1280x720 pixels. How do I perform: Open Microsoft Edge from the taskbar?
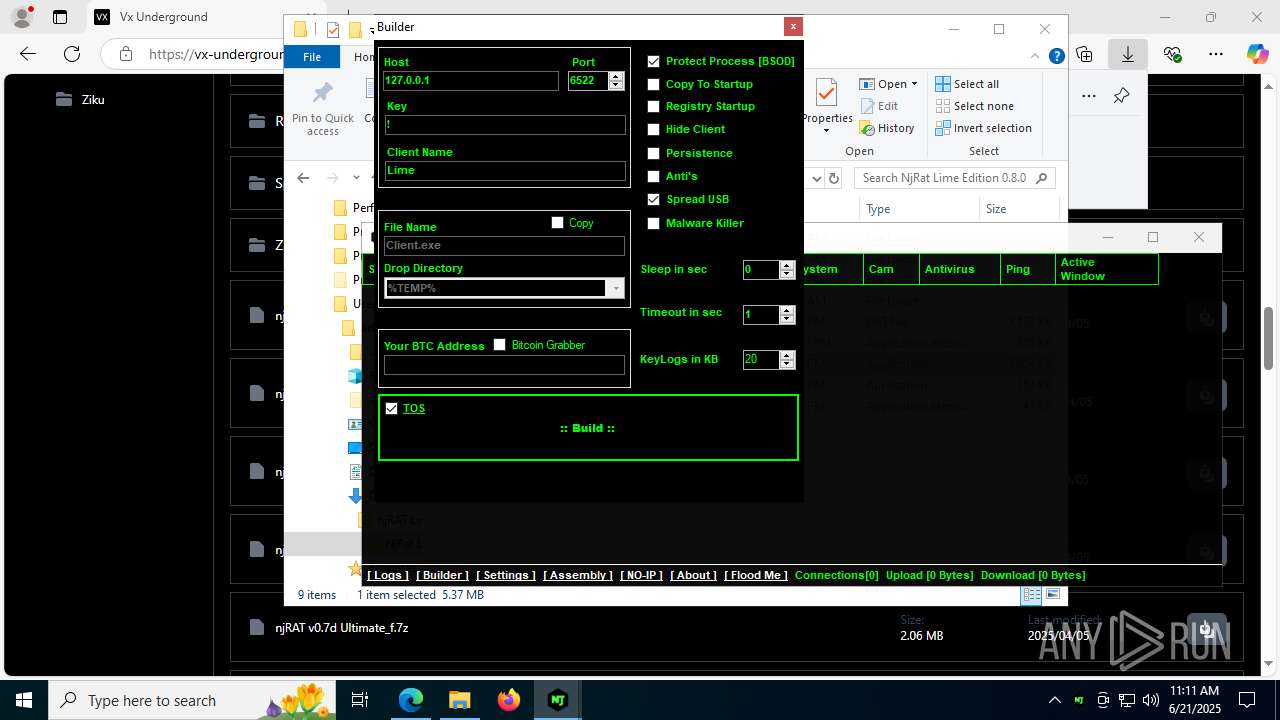[411, 700]
